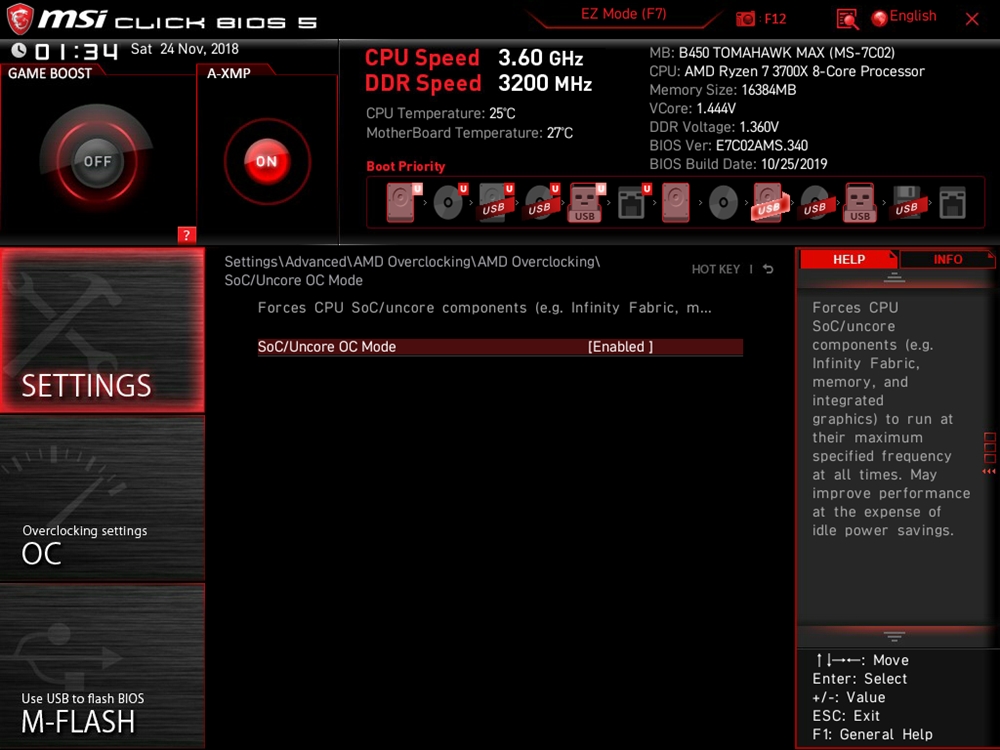Select the legacy USB CD/DVD boot icon
This screenshot has width=1000, height=750.
pyautogui.click(x=814, y=203)
